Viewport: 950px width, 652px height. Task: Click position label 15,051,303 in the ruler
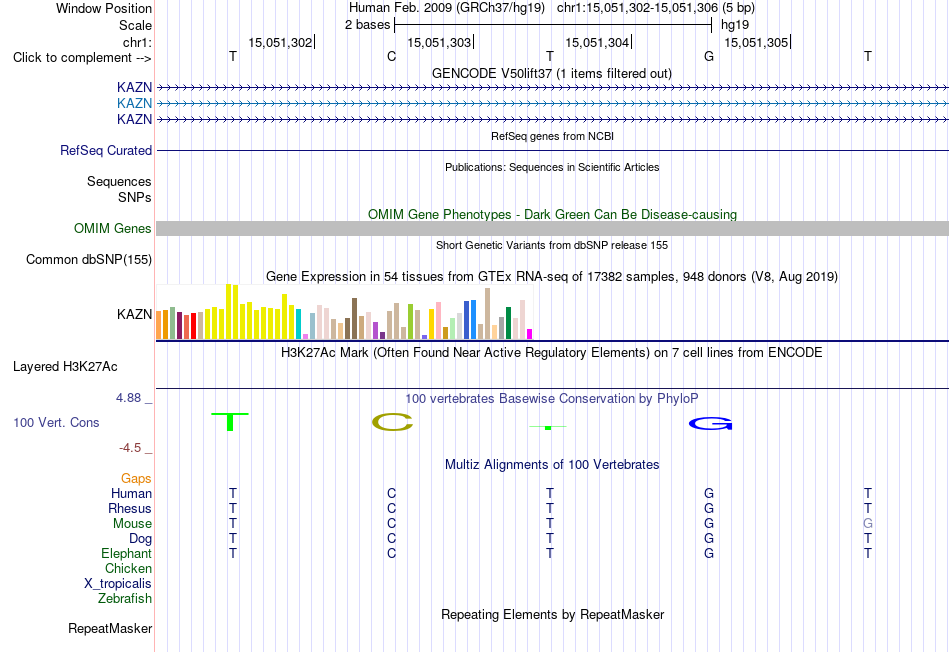[x=439, y=42]
